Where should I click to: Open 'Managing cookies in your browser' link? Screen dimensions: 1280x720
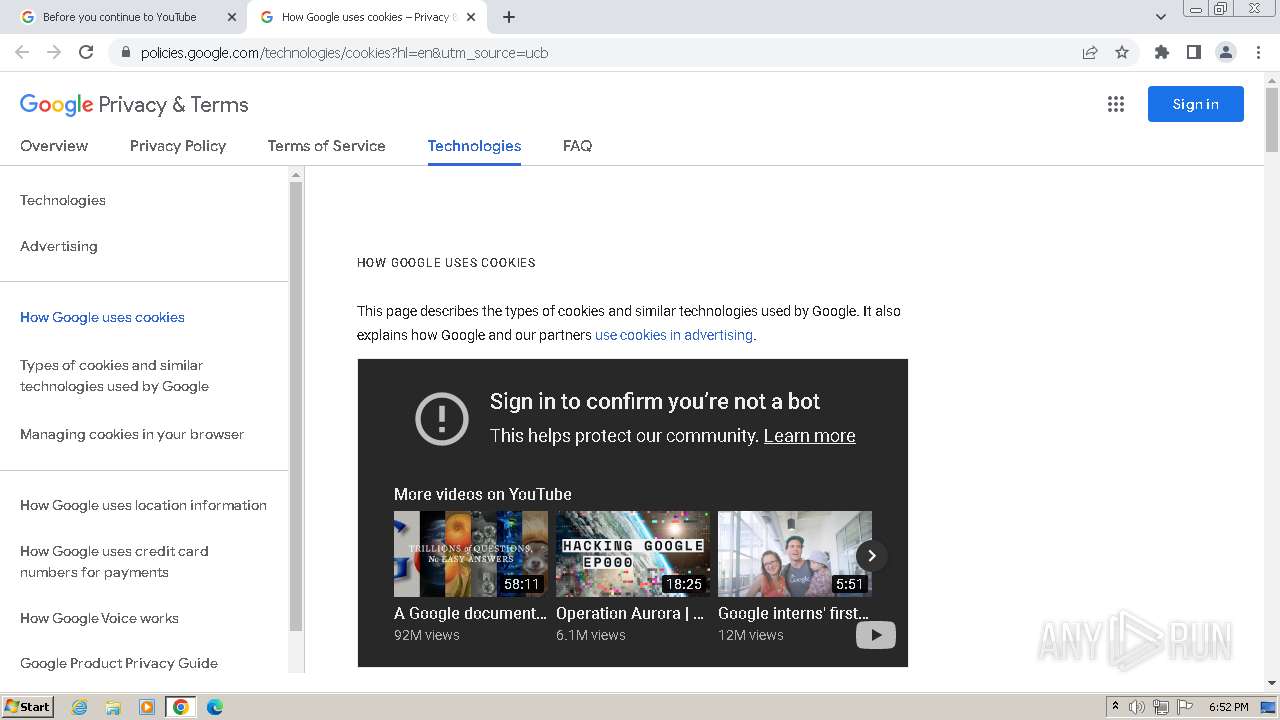point(132,434)
